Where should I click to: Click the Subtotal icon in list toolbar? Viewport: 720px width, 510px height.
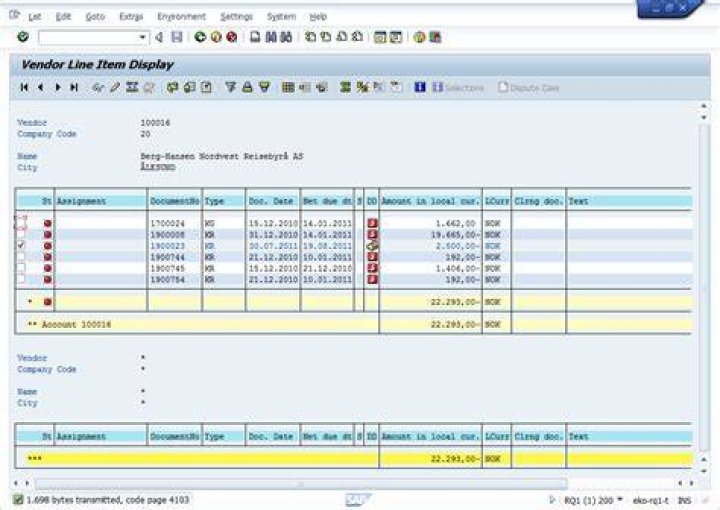point(362,87)
